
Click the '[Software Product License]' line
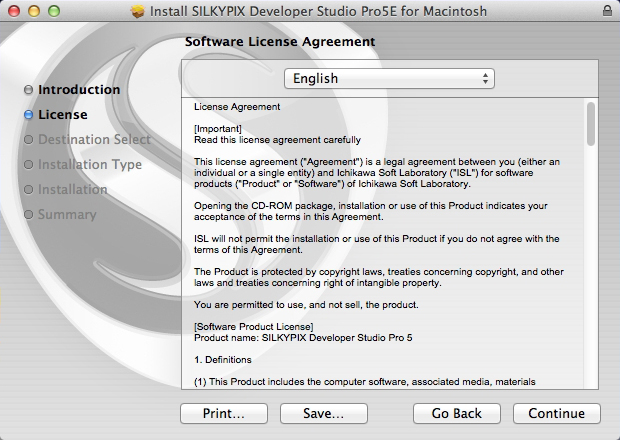click(x=253, y=327)
